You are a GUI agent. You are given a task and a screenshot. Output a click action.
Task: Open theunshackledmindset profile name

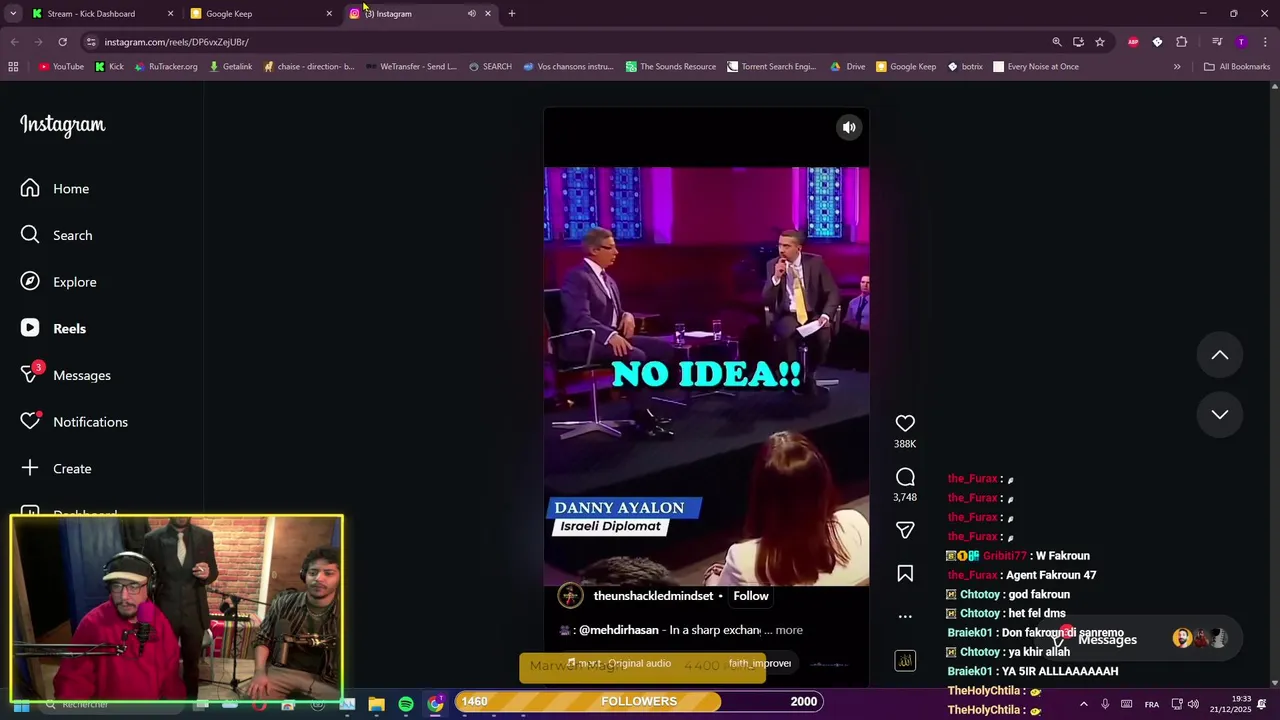(x=653, y=596)
